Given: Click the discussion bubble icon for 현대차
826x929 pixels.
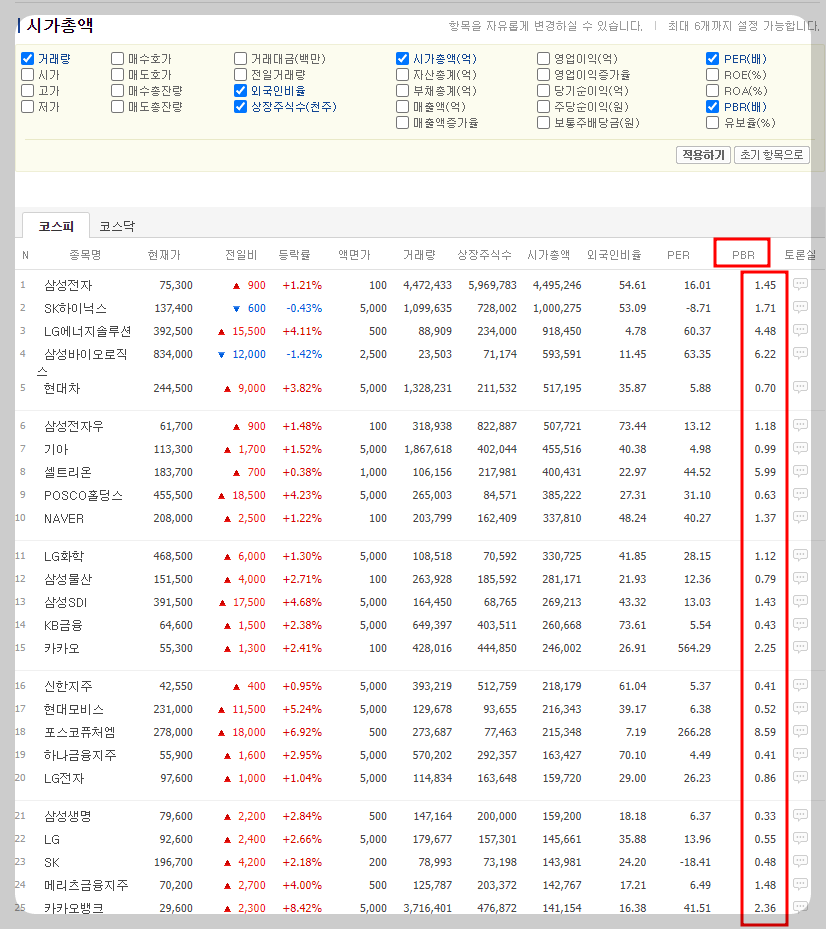Looking at the screenshot, I should coord(800,385).
